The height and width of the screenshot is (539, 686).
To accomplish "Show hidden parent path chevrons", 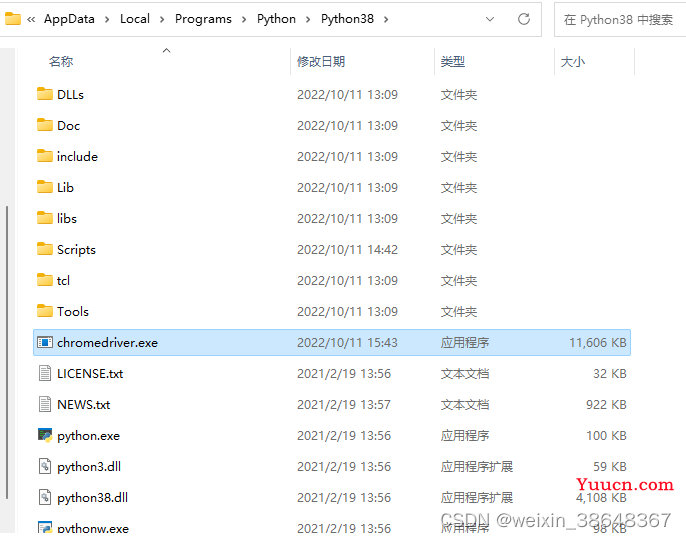I will (31, 19).
